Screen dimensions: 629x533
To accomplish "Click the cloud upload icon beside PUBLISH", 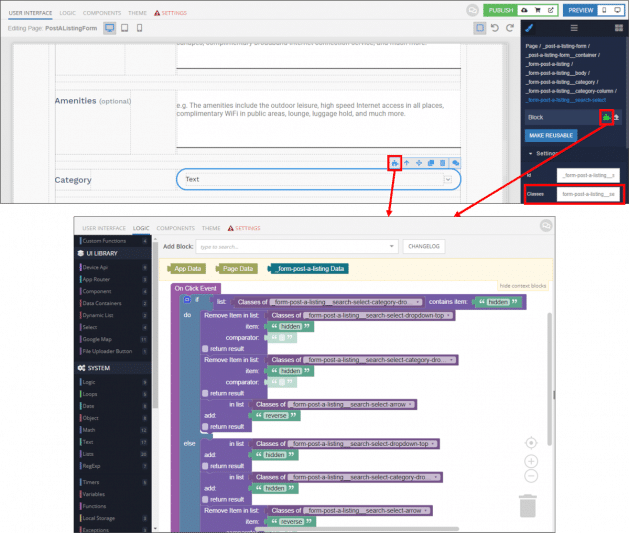I will coord(524,10).
